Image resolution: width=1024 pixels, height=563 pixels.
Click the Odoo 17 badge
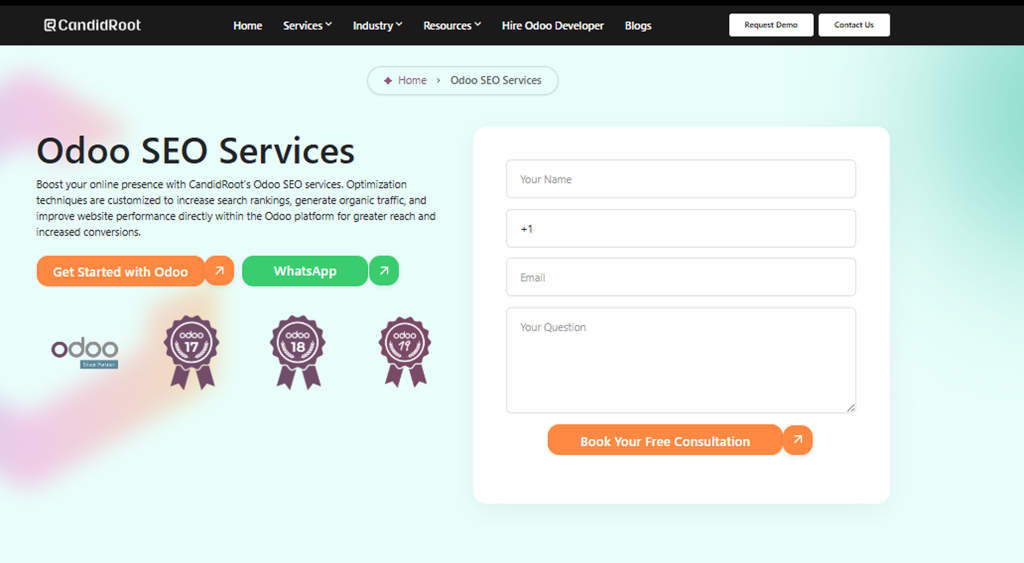(191, 352)
